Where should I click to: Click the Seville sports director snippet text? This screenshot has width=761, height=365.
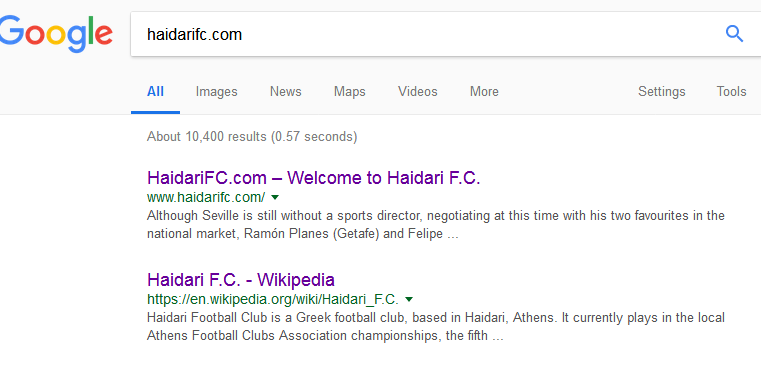[x=436, y=225]
